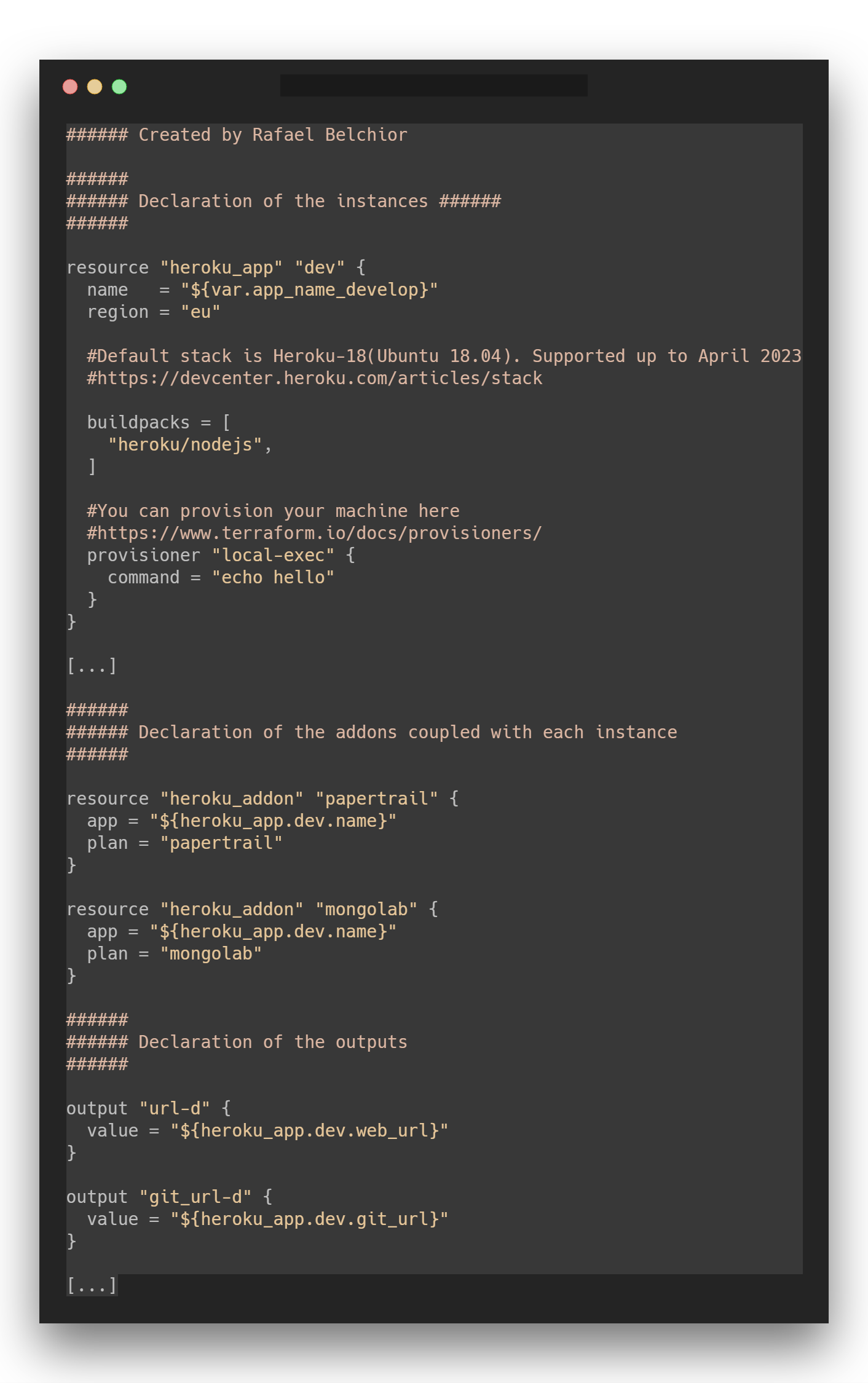Click the "papertrail" resource name in the heroku_addon declaration

[x=376, y=799]
